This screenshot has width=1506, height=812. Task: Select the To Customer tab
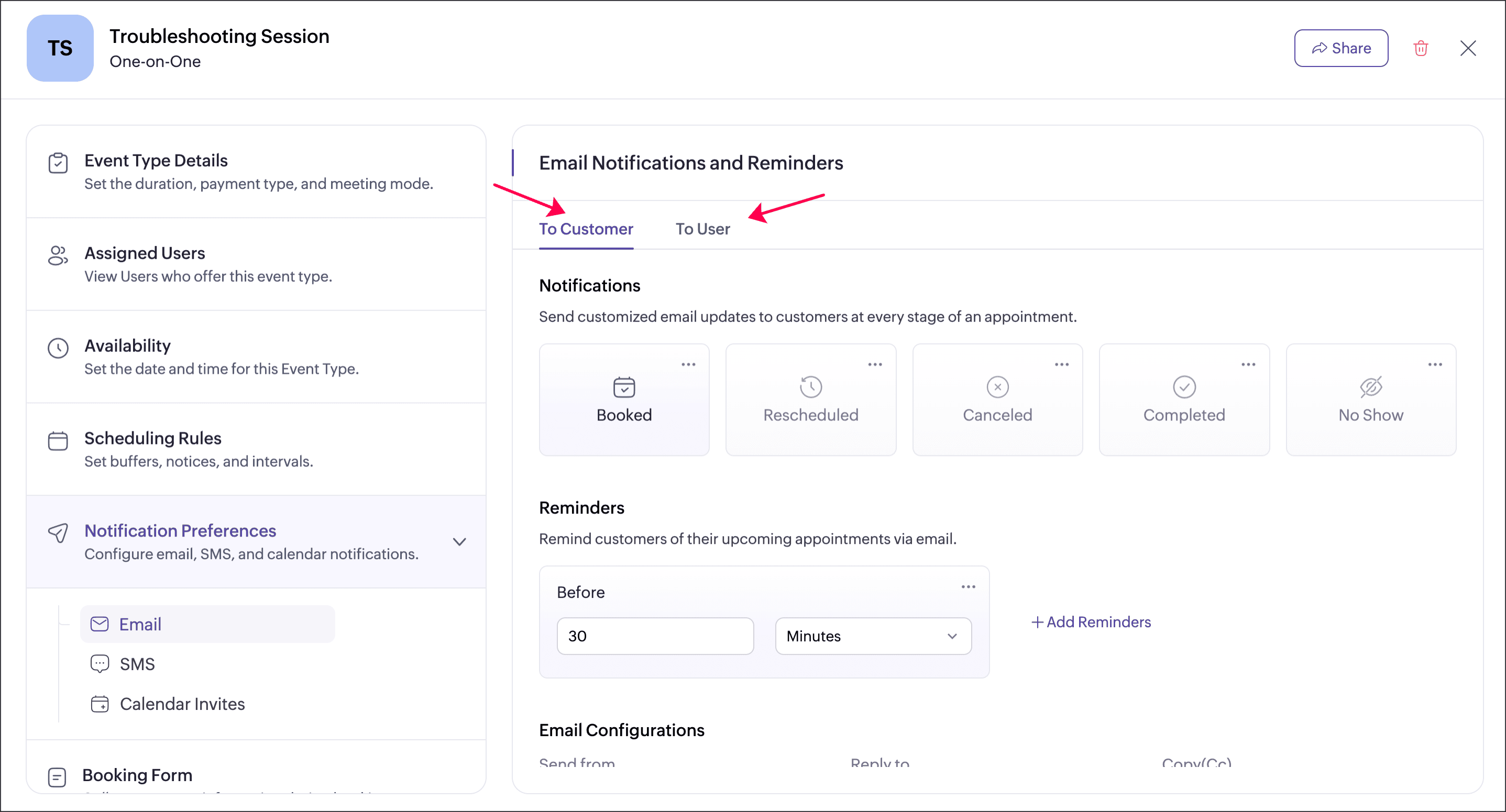tap(586, 229)
